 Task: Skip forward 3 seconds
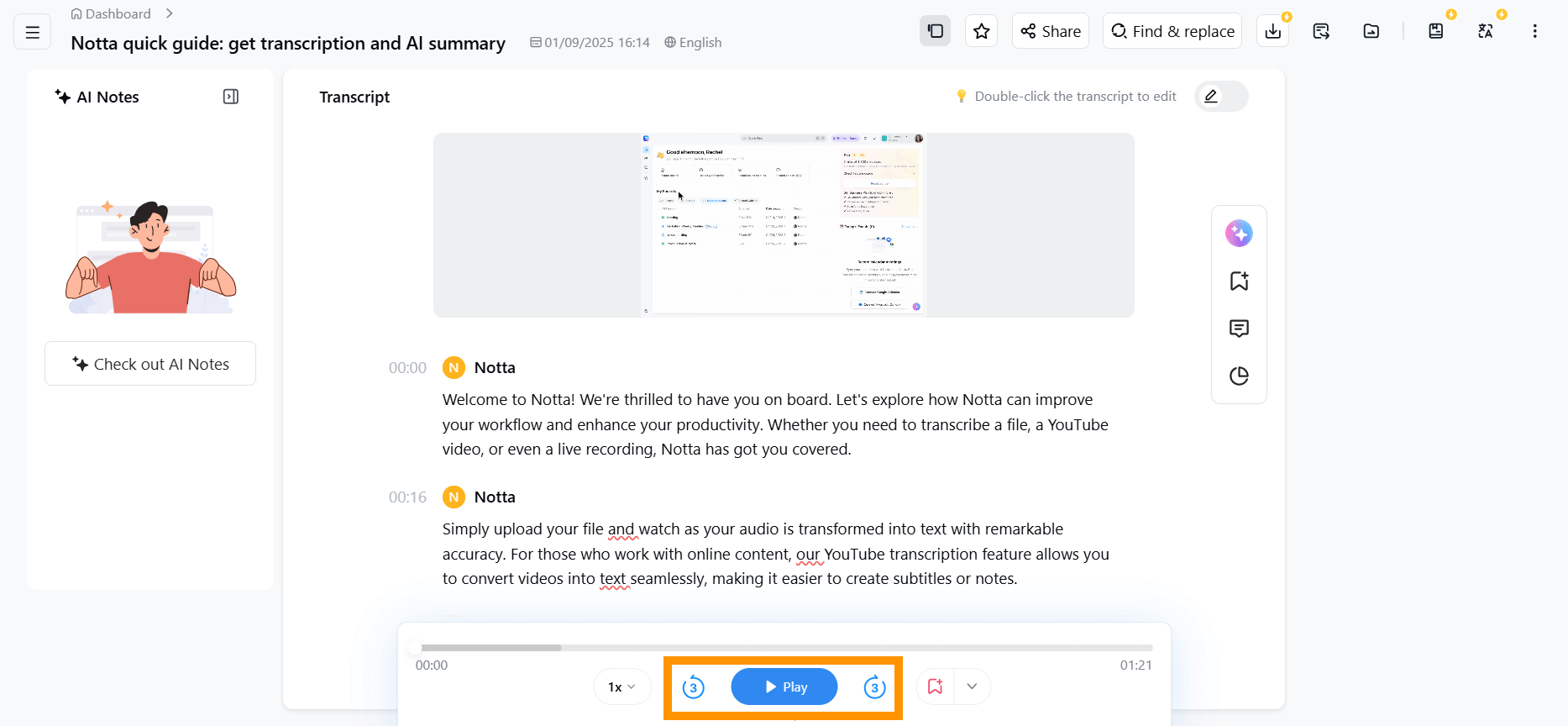[874, 687]
